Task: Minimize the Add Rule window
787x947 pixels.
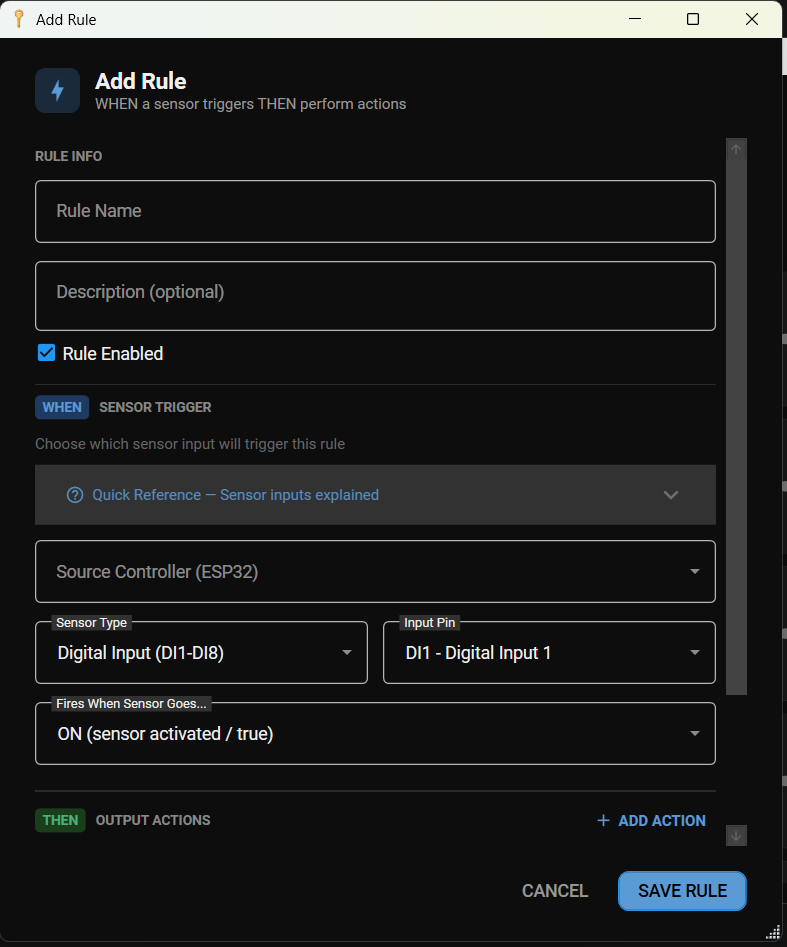Action: (635, 19)
